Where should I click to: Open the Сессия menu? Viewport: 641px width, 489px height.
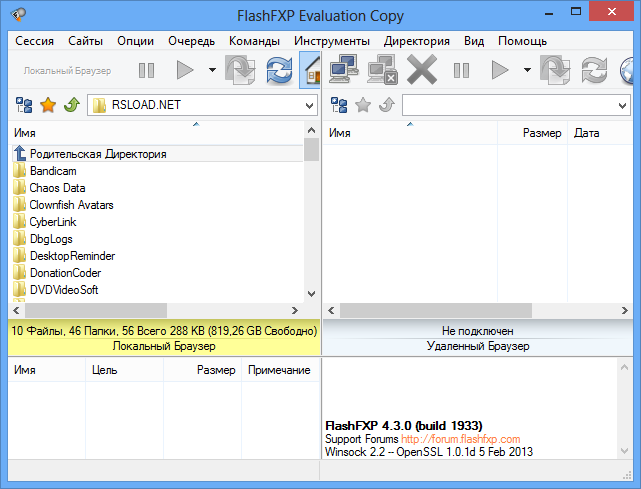point(34,41)
